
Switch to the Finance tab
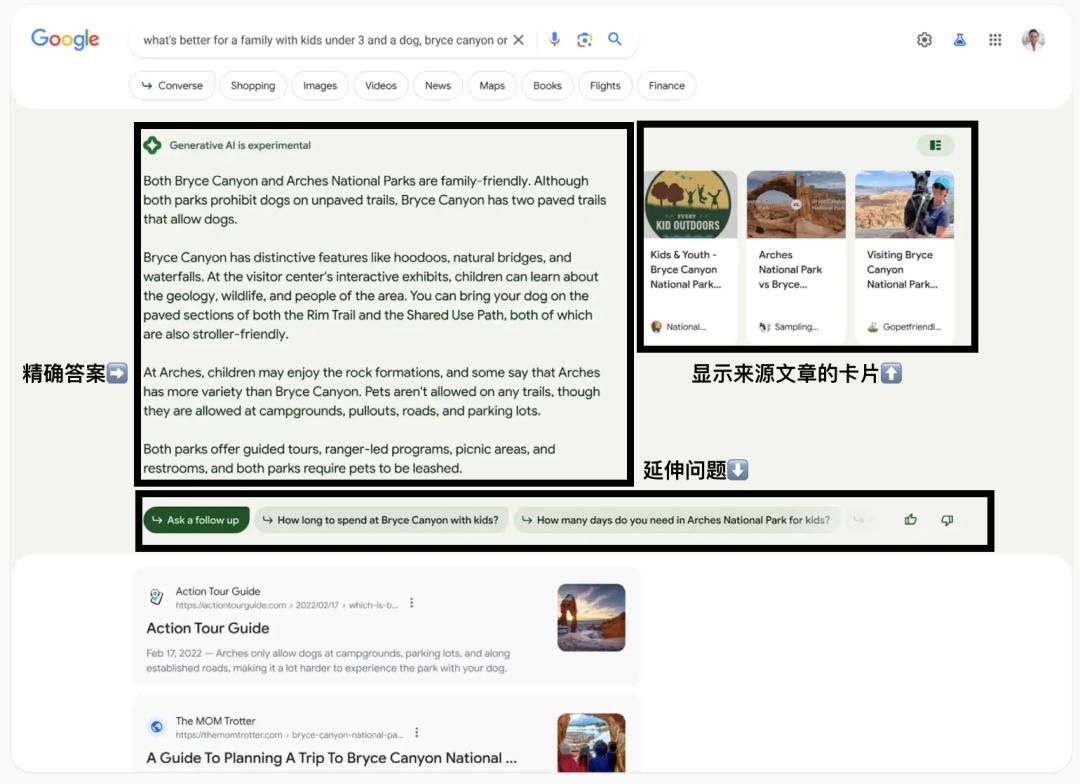tap(667, 85)
